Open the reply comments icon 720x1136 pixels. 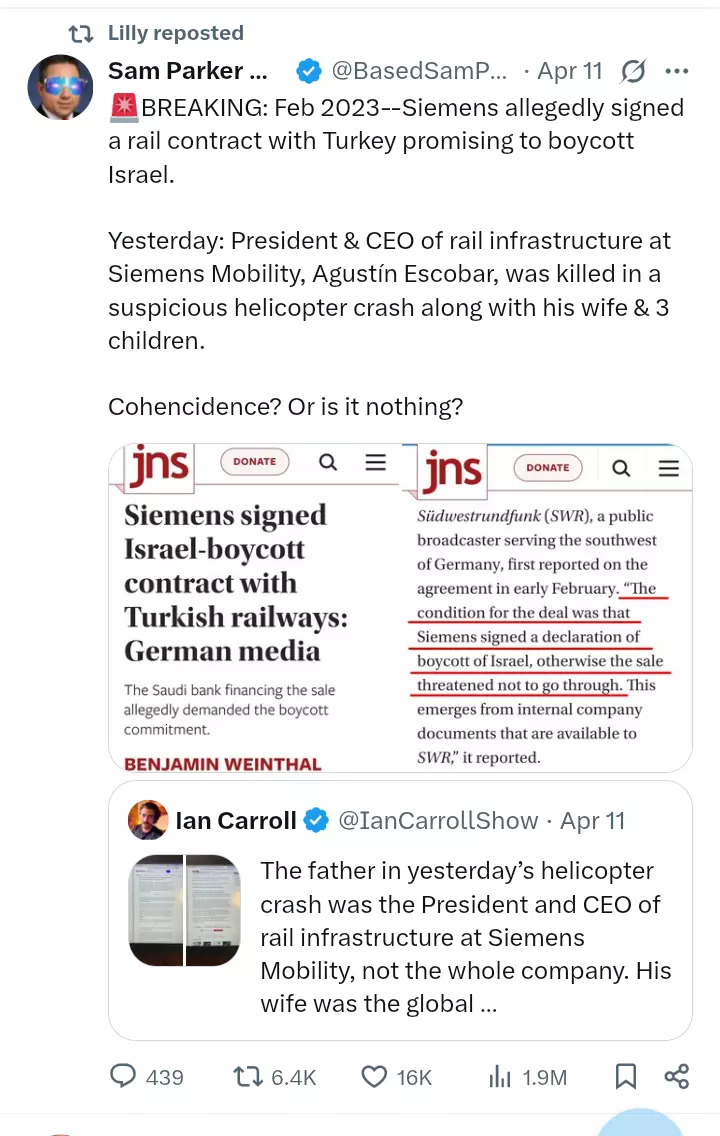[x=122, y=1075]
